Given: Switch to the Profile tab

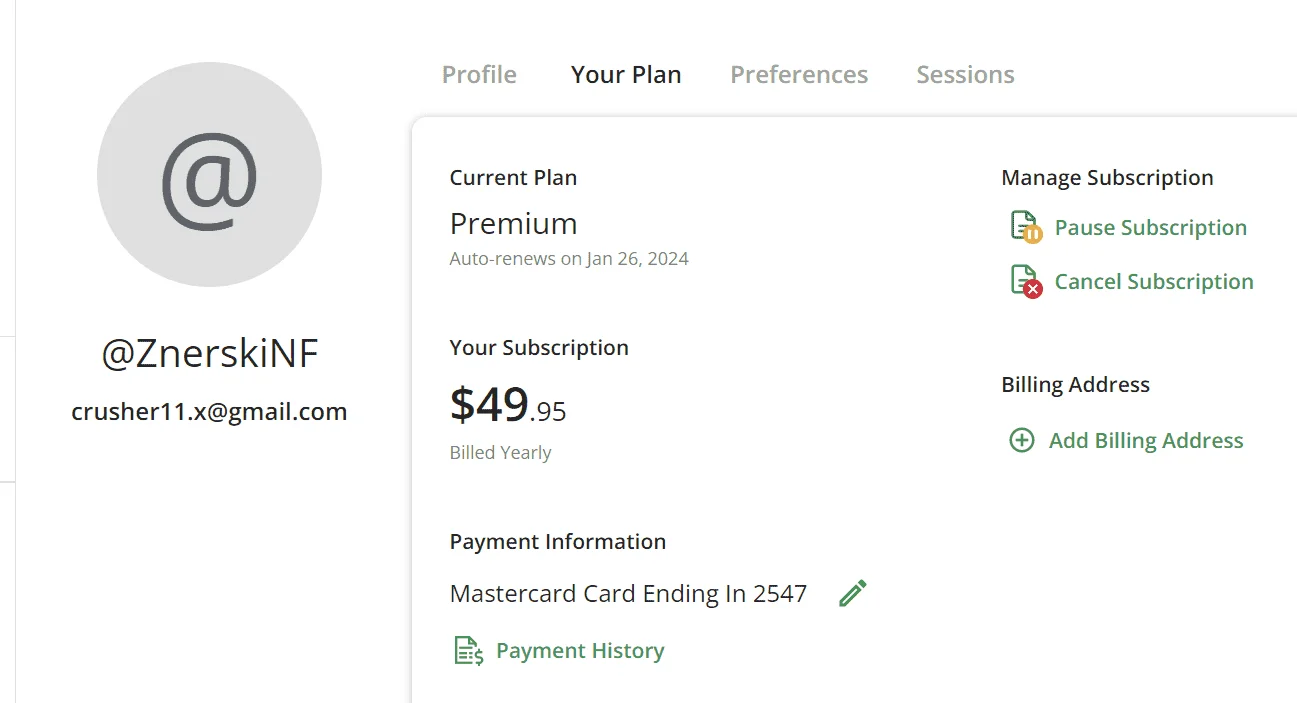Looking at the screenshot, I should (x=479, y=75).
